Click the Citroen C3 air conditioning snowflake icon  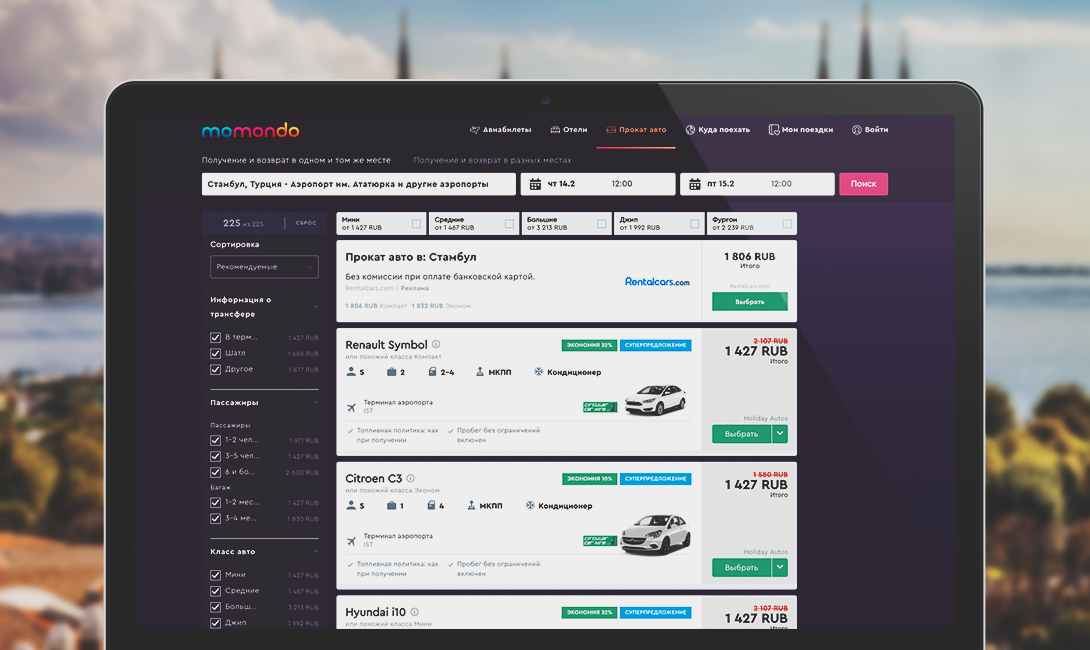click(530, 505)
